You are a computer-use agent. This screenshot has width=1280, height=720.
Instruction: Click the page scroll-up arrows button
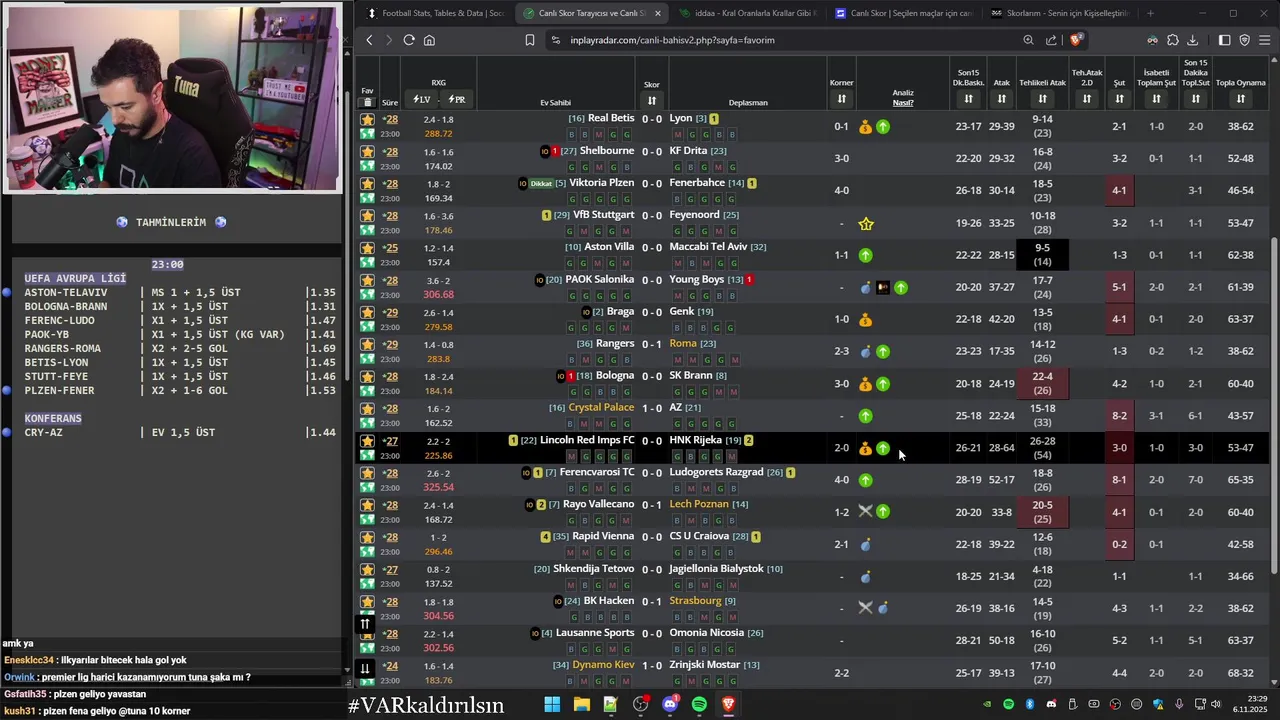tap(365, 624)
